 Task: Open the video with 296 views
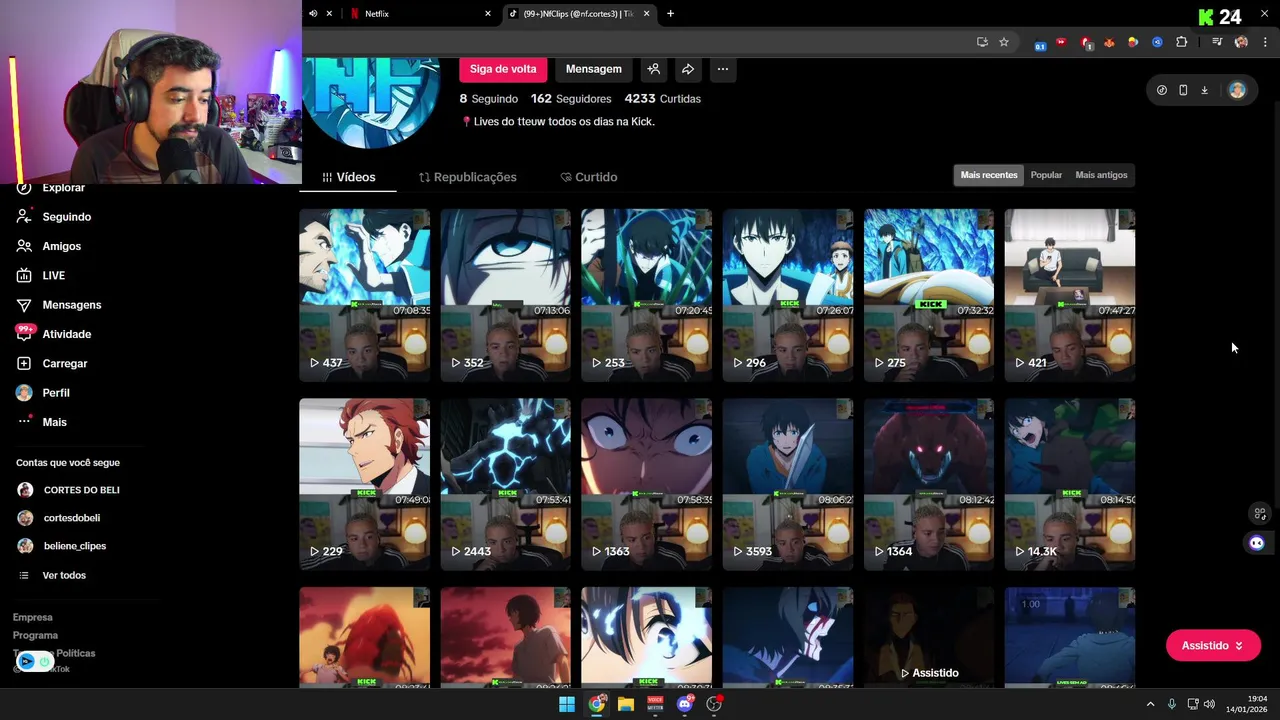coord(787,295)
